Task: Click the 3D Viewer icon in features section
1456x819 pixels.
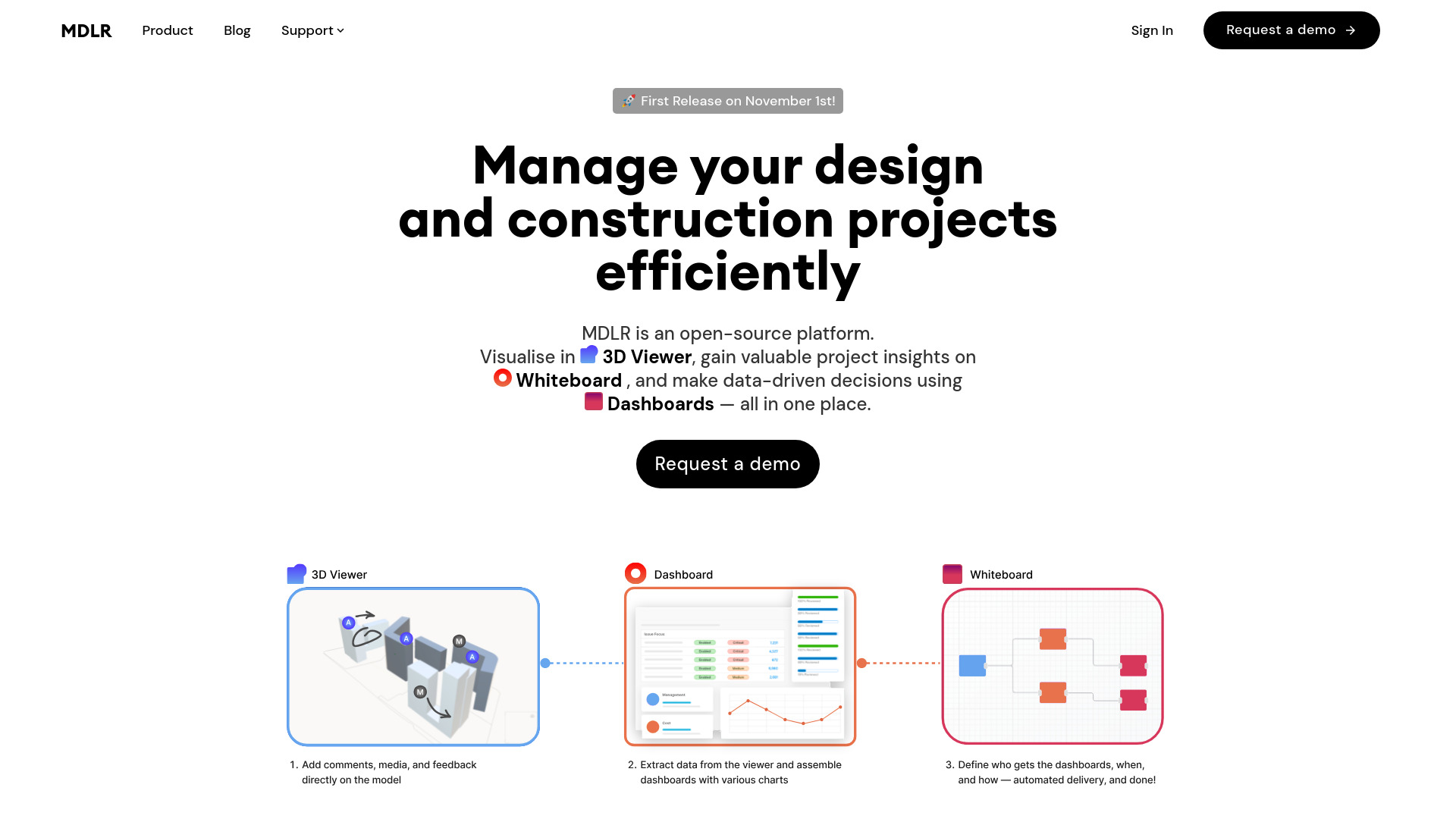Action: point(296,573)
